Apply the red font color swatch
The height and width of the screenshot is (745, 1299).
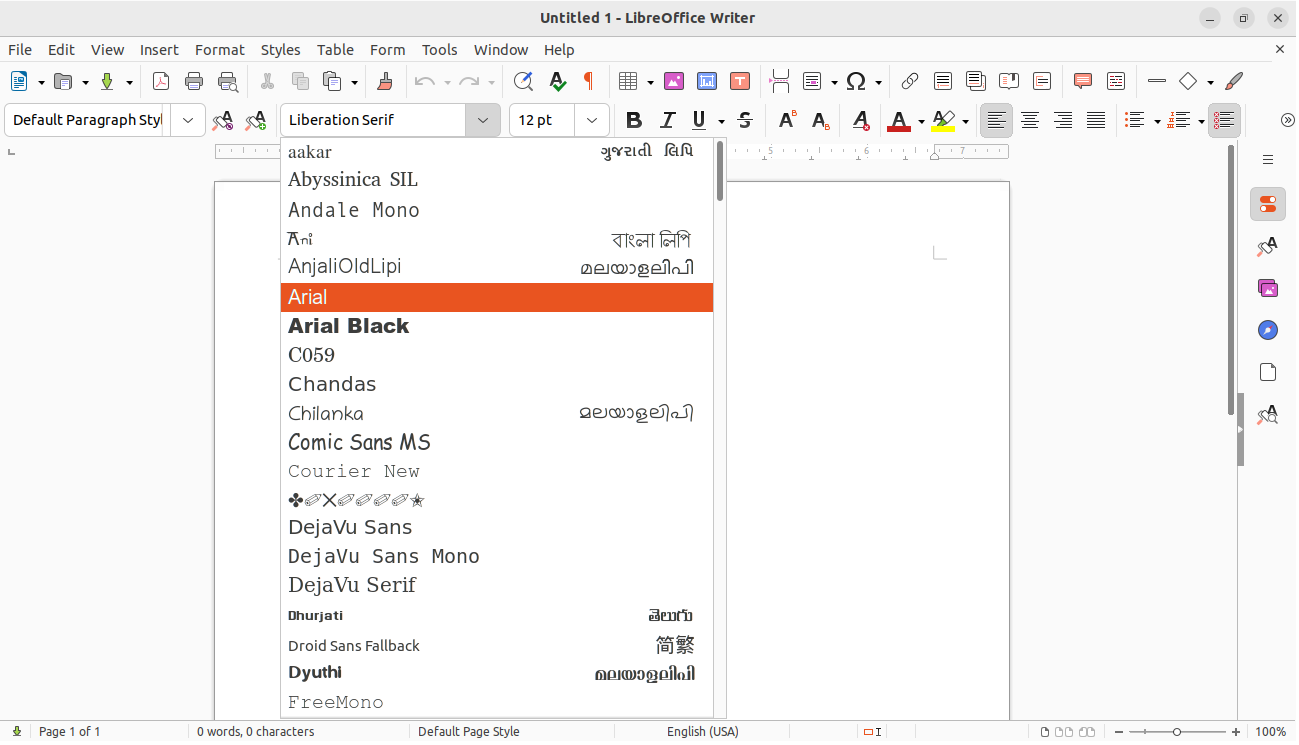pos(898,121)
